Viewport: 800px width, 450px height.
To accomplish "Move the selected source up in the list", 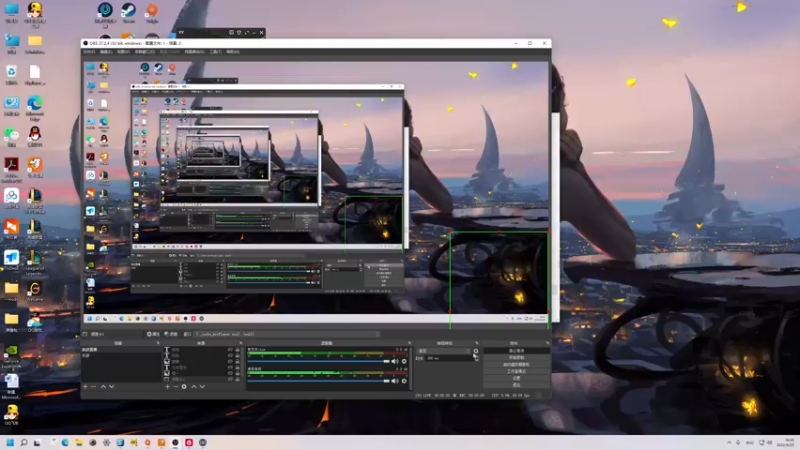I will coord(193,387).
